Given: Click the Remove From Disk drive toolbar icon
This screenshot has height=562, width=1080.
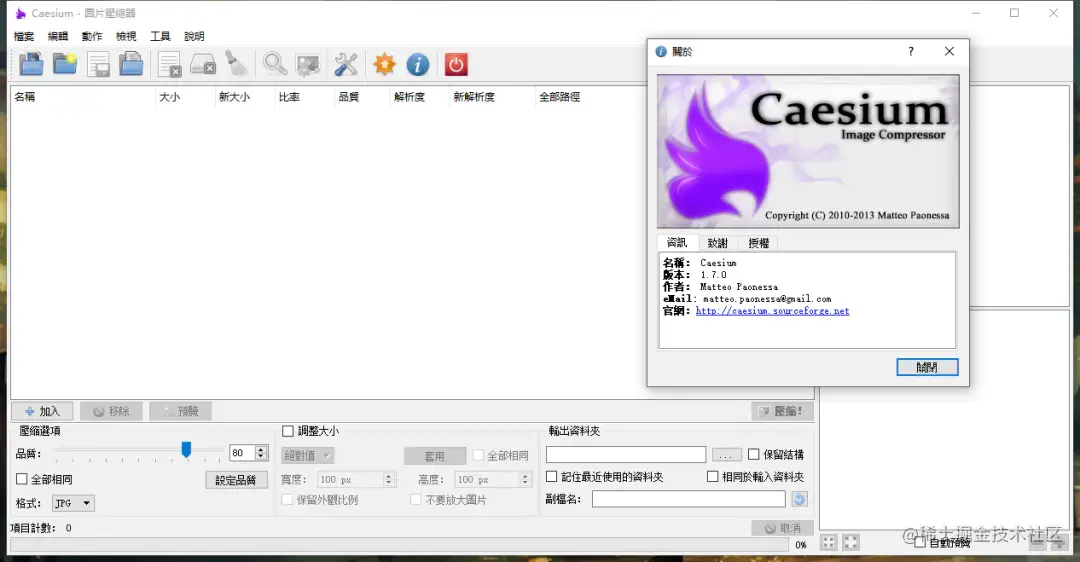Looking at the screenshot, I should pos(203,64).
